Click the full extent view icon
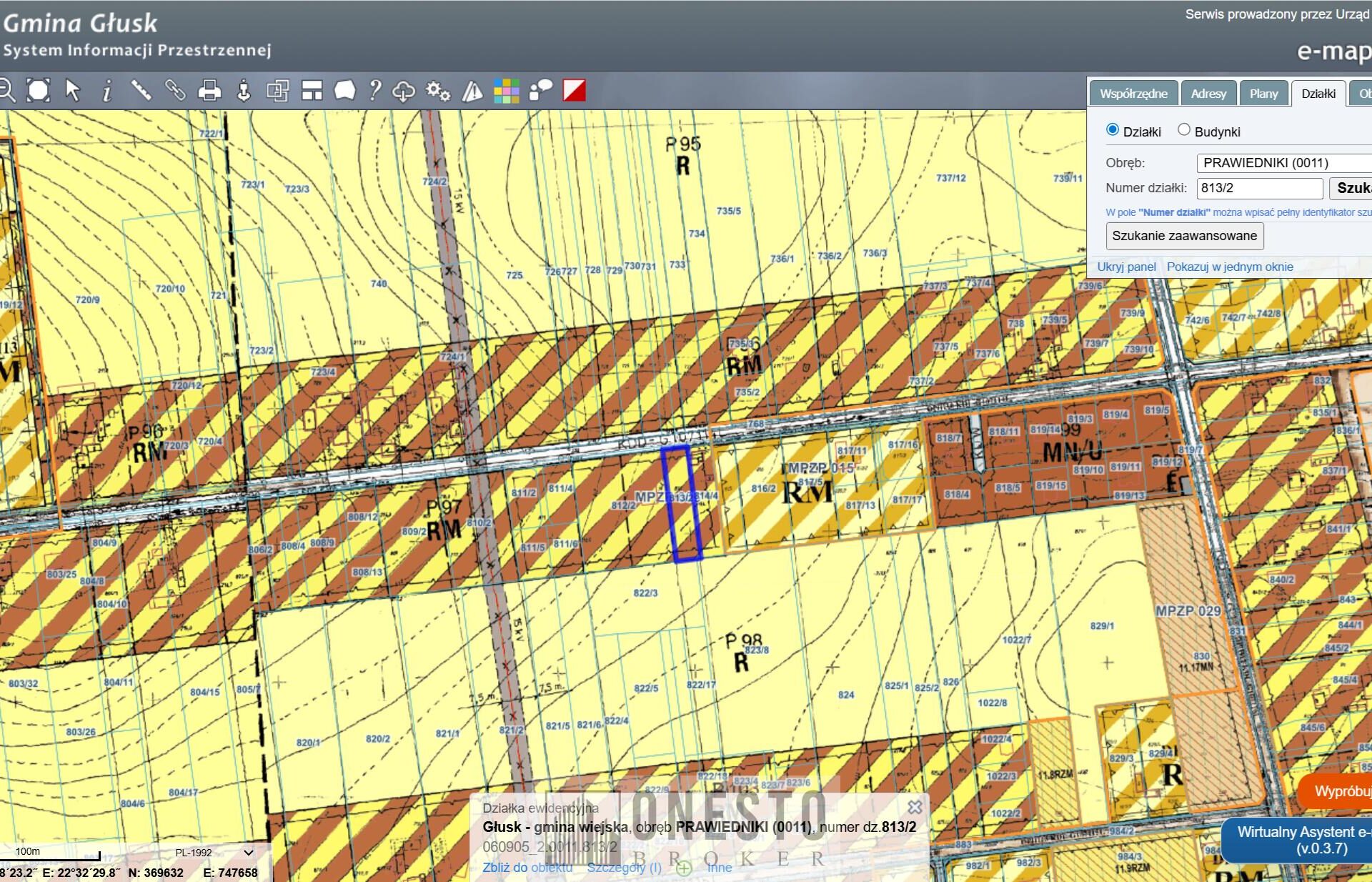Image resolution: width=1372 pixels, height=882 pixels. (x=38, y=91)
